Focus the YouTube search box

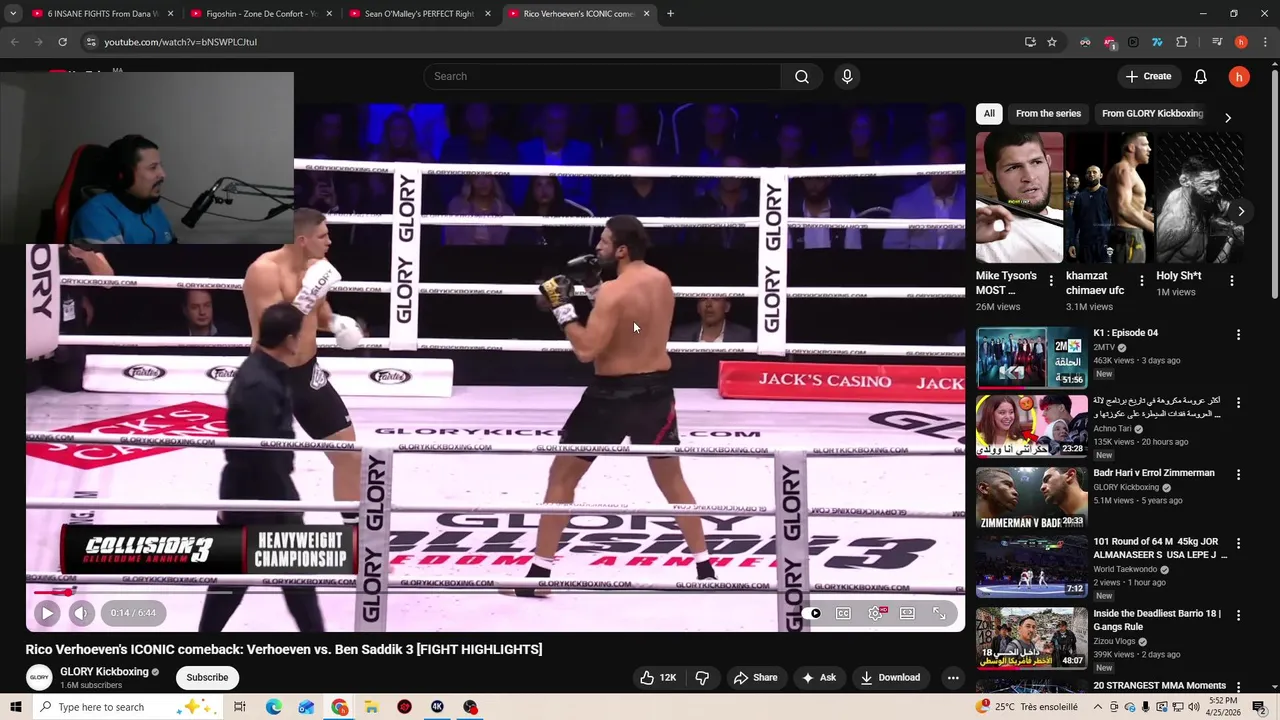click(603, 76)
